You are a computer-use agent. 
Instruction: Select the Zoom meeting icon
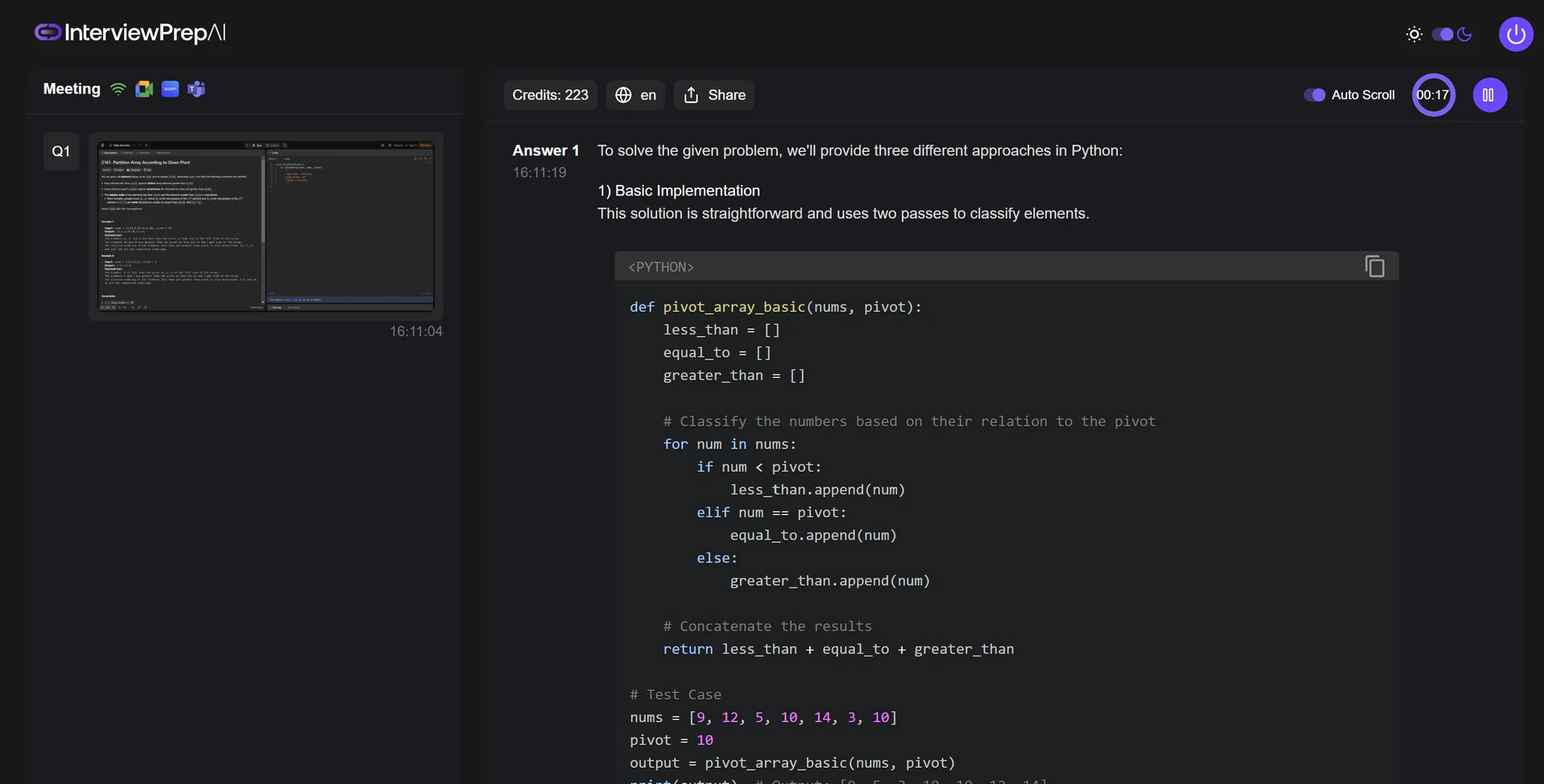pyautogui.click(x=170, y=88)
